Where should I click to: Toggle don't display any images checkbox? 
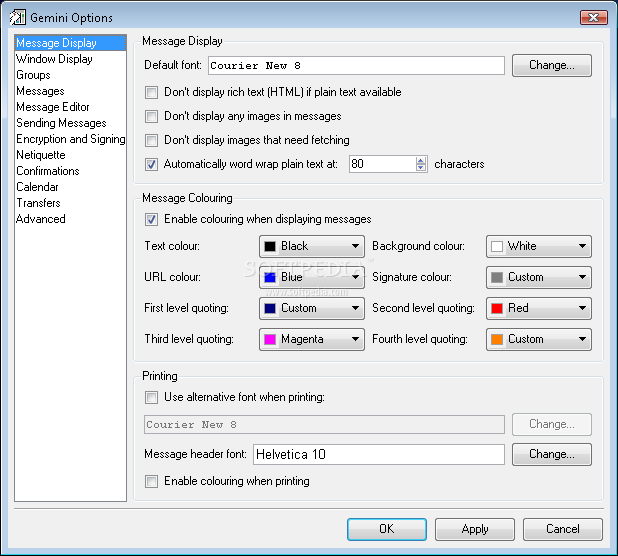(x=151, y=117)
